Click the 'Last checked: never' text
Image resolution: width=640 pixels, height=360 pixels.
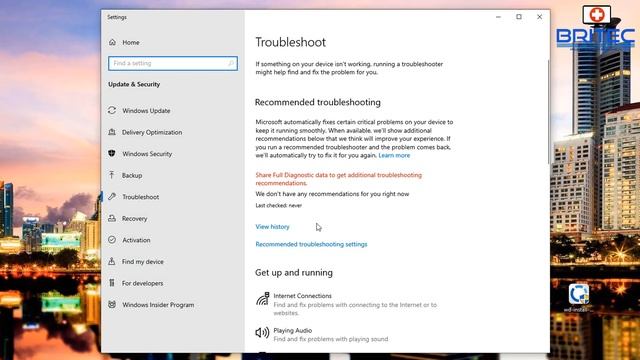278,205
